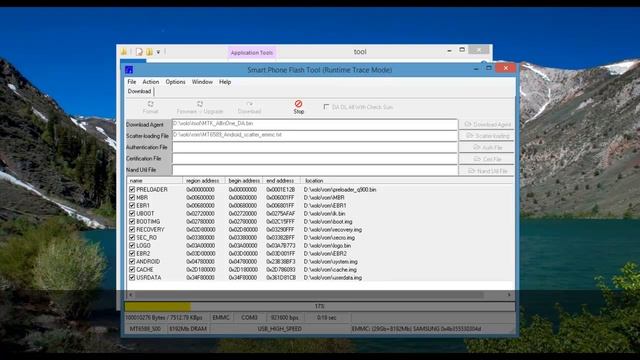Uncheck the BOOTIMG partition checkbox
The image size is (640, 360).
coord(132,221)
